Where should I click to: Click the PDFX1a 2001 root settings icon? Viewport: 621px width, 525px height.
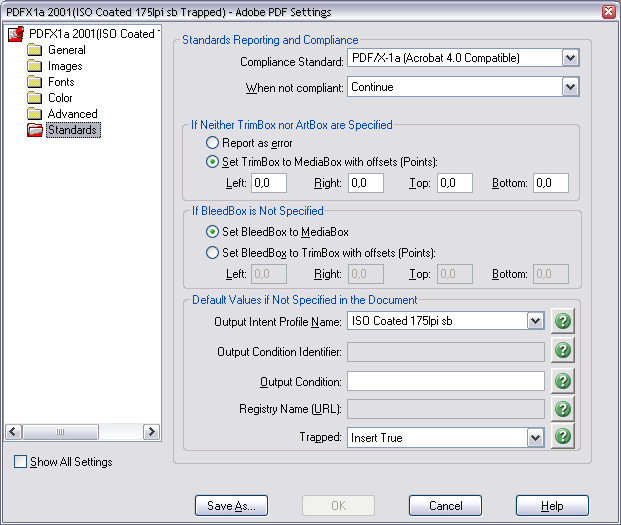click(x=16, y=34)
